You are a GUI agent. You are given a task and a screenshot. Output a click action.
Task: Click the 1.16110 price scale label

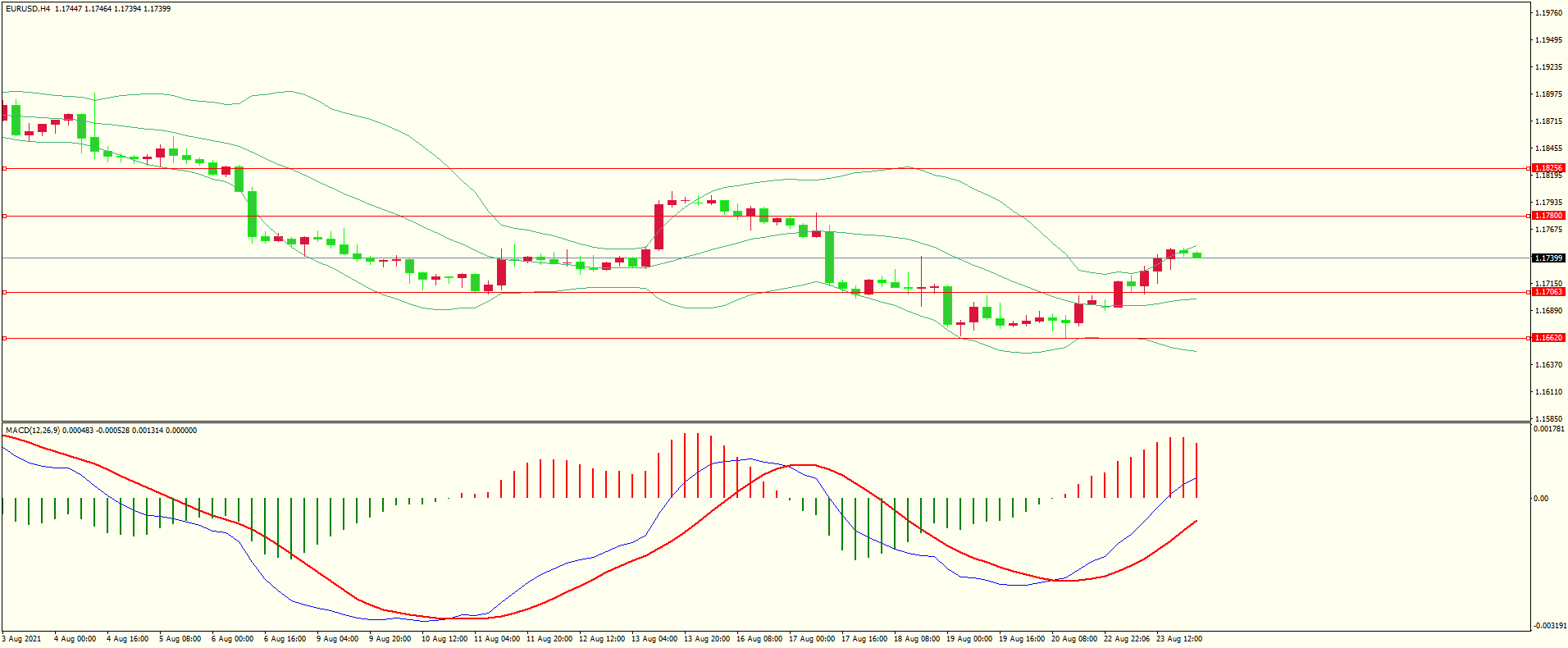(x=1548, y=392)
